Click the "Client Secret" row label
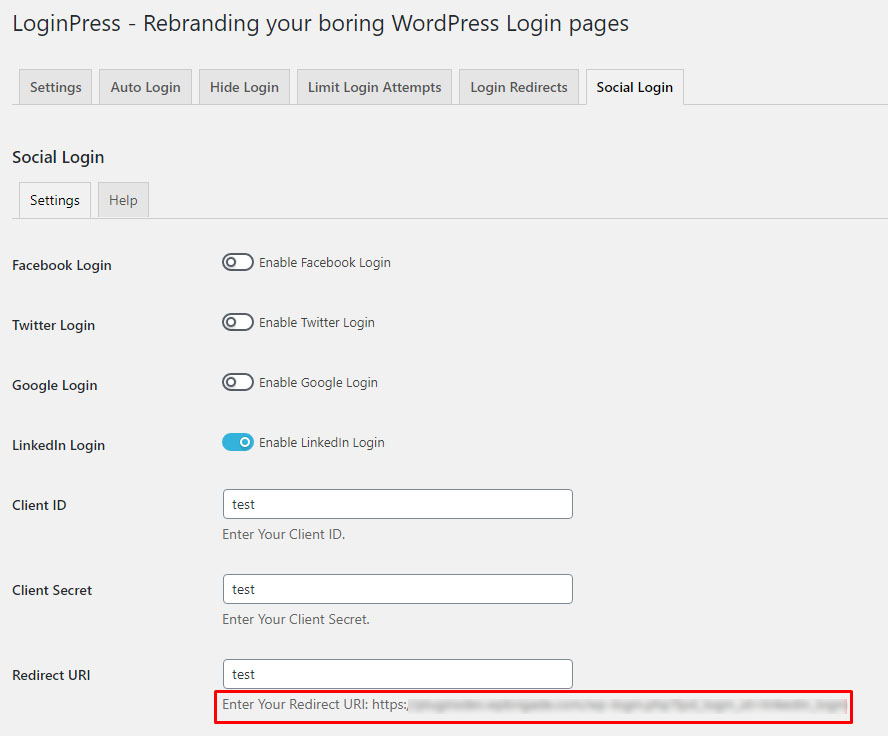Viewport: 888px width, 736px height. tap(52, 590)
